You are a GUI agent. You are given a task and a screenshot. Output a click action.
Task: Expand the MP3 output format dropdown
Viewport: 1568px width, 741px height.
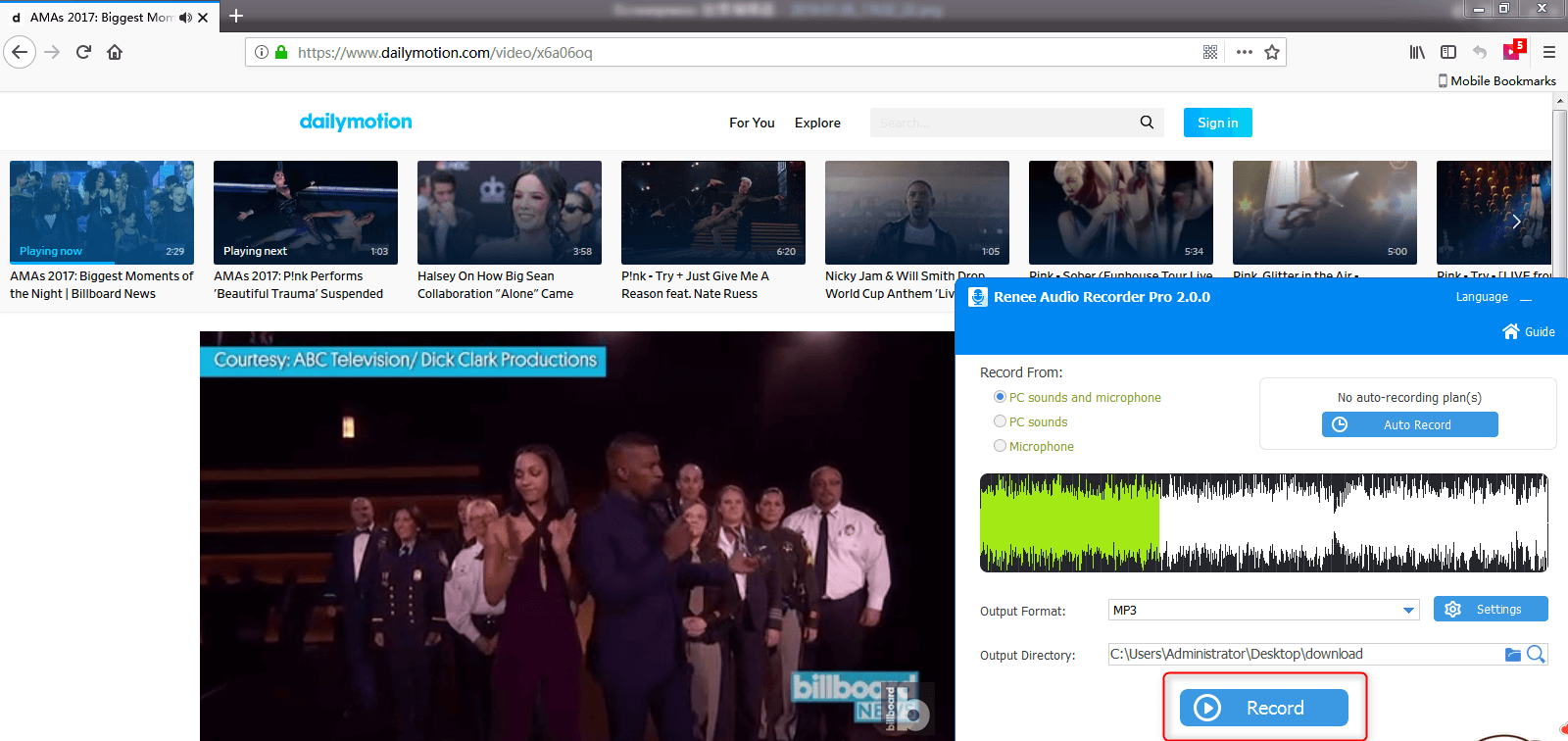pyautogui.click(x=1408, y=610)
